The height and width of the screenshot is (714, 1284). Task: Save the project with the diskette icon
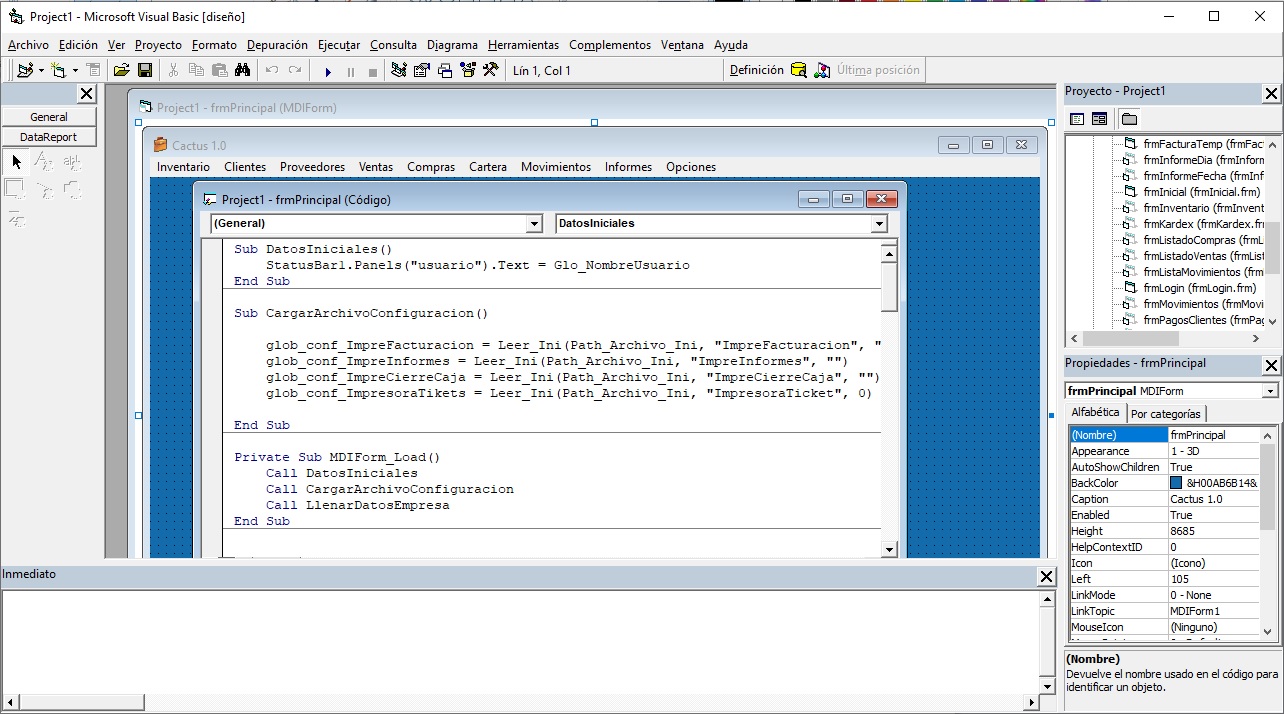[145, 70]
